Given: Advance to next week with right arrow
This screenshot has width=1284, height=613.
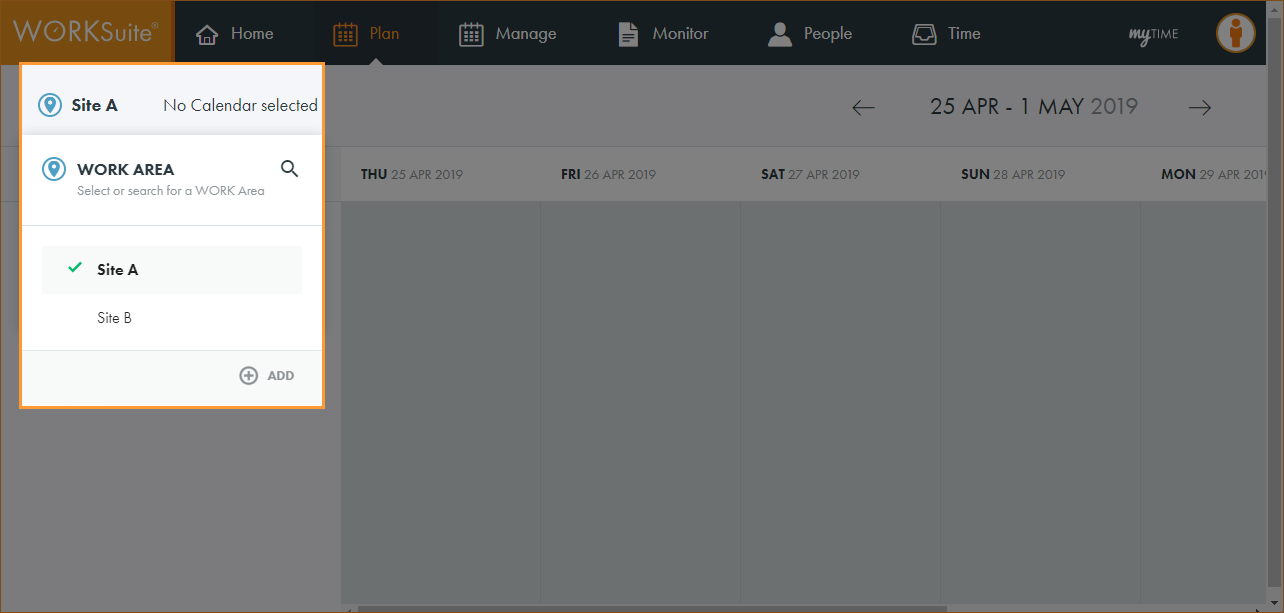Looking at the screenshot, I should coord(1200,108).
